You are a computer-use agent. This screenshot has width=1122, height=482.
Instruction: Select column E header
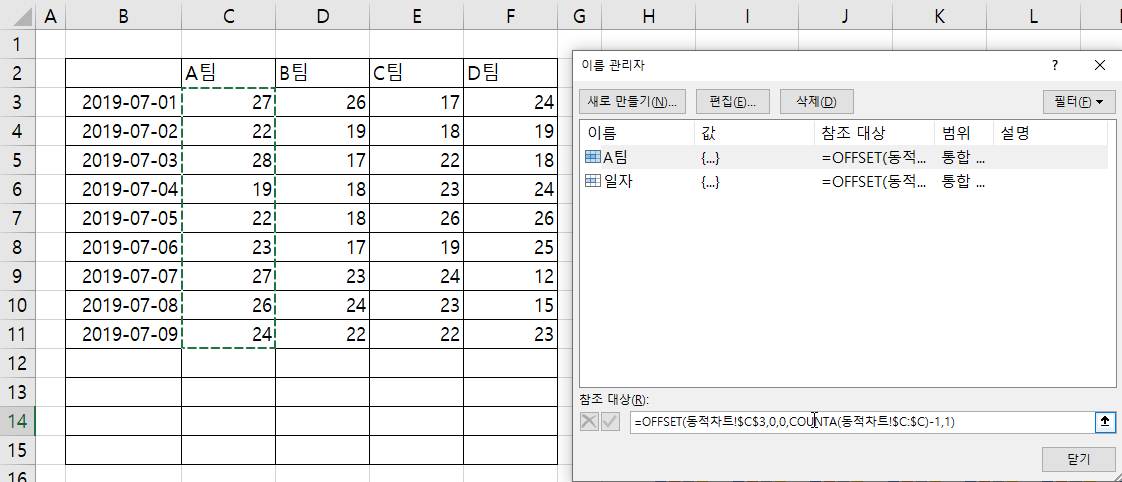[416, 17]
